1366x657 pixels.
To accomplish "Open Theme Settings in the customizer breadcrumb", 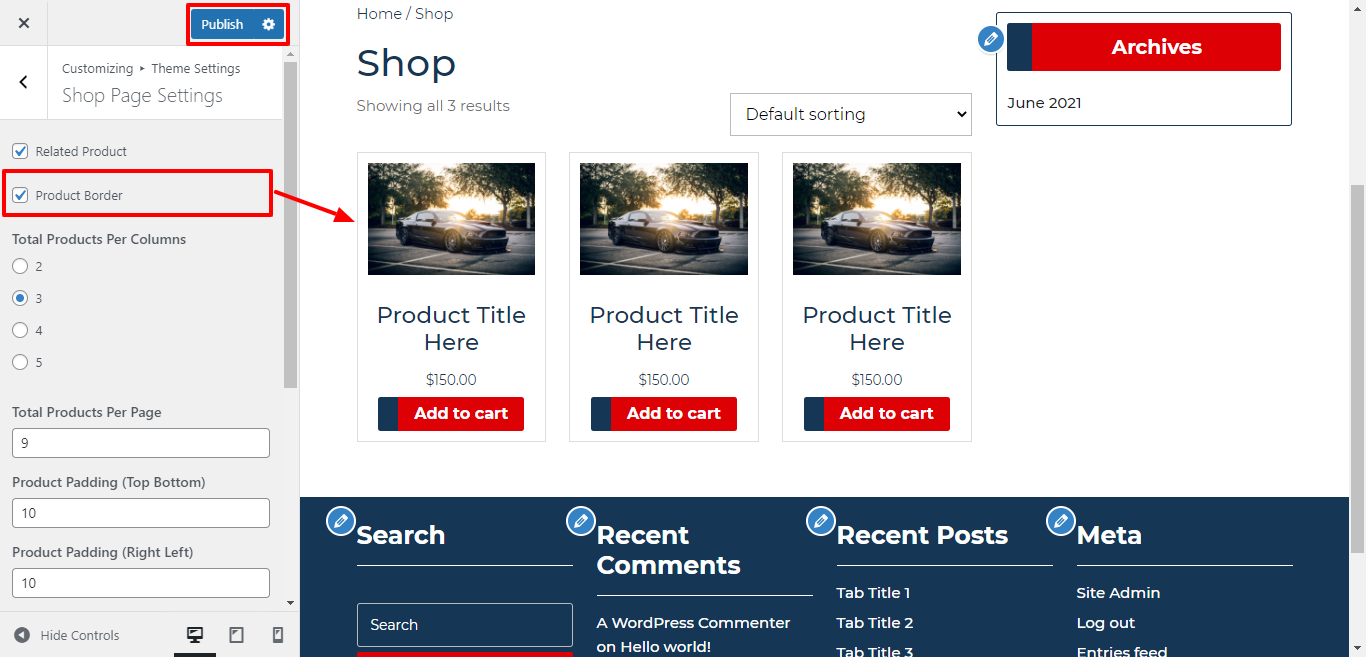I will pos(195,68).
